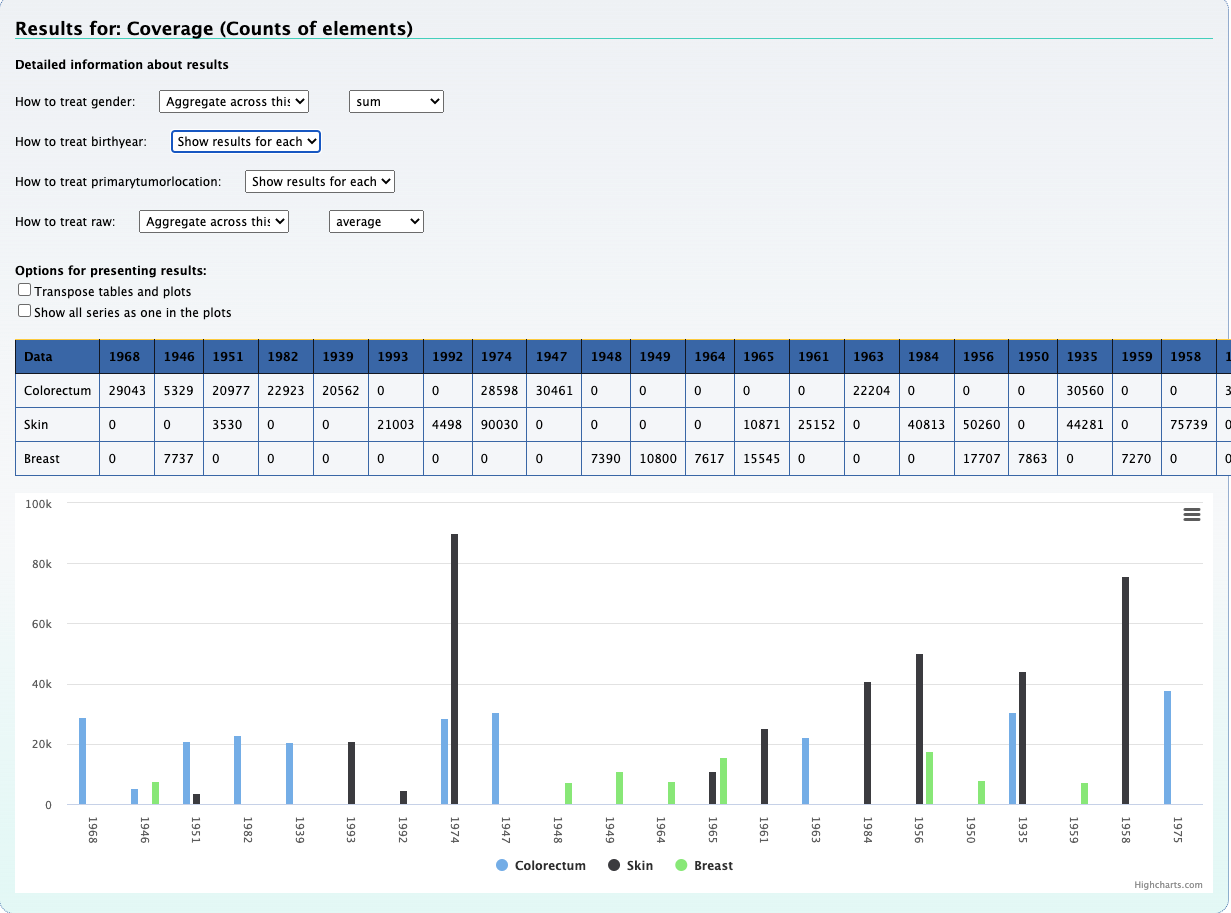Open the primarytumorlocation treatment dropdown
Viewport: 1231px width, 913px height.
tap(320, 181)
